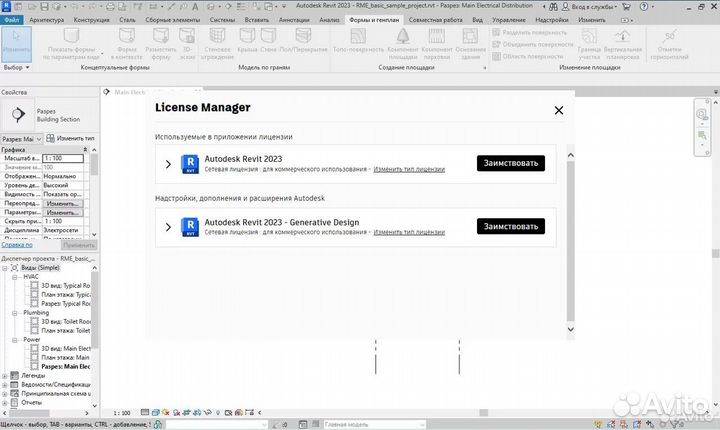Click the project browser vertical scrollbar
The image size is (720, 430).
(x=95, y=310)
